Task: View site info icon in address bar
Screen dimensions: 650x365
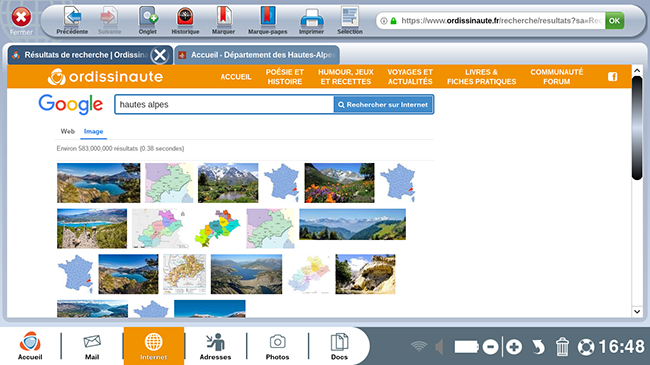Action: pos(384,21)
